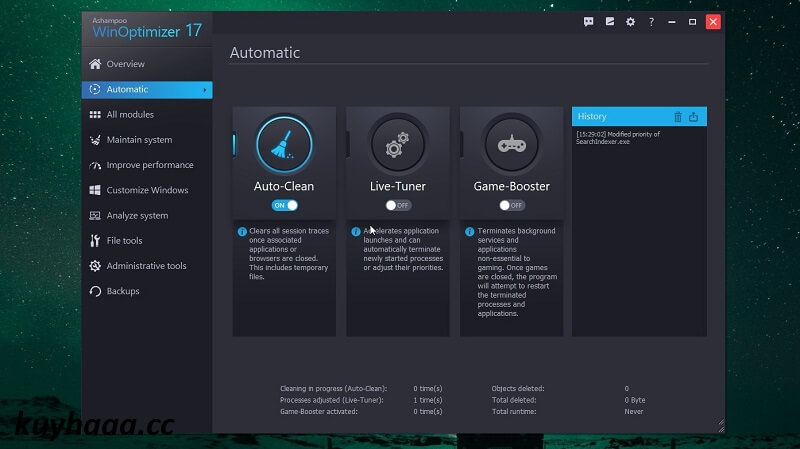Click the Auto-Clean title label

284,186
